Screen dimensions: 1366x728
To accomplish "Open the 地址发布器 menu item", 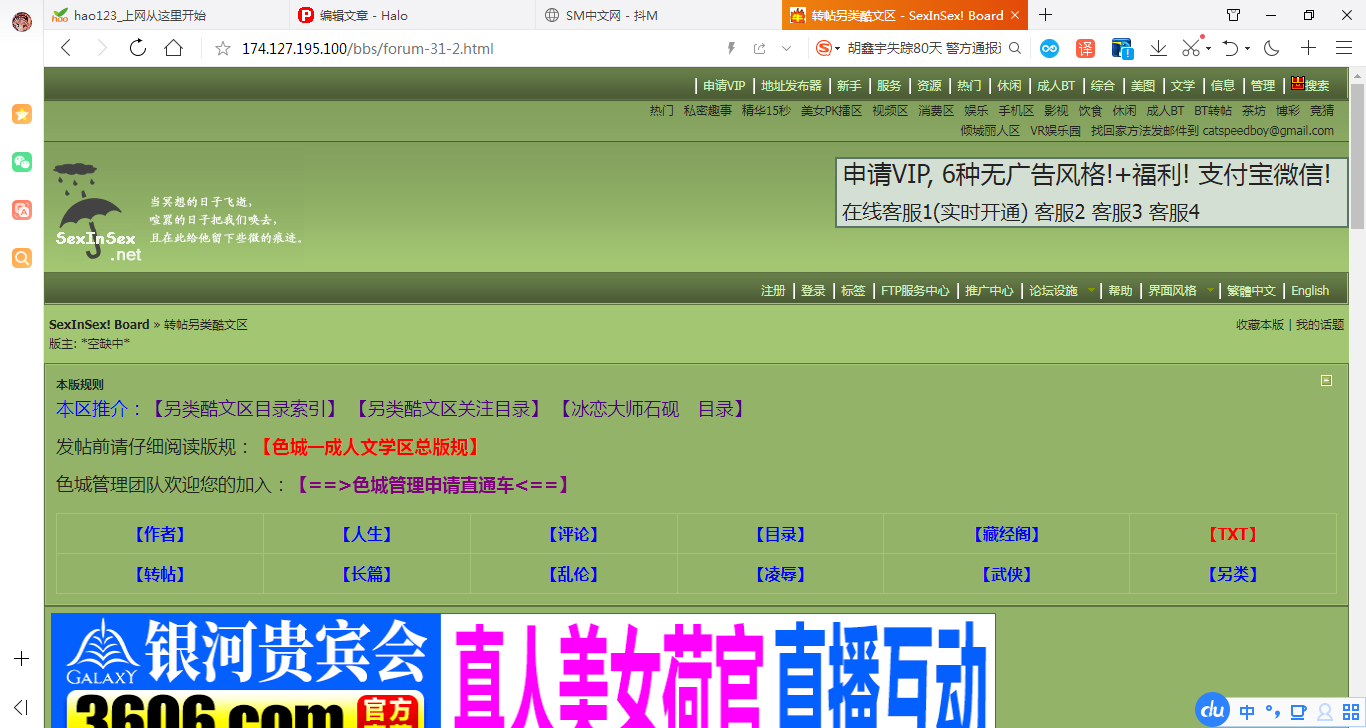I will [x=791, y=86].
